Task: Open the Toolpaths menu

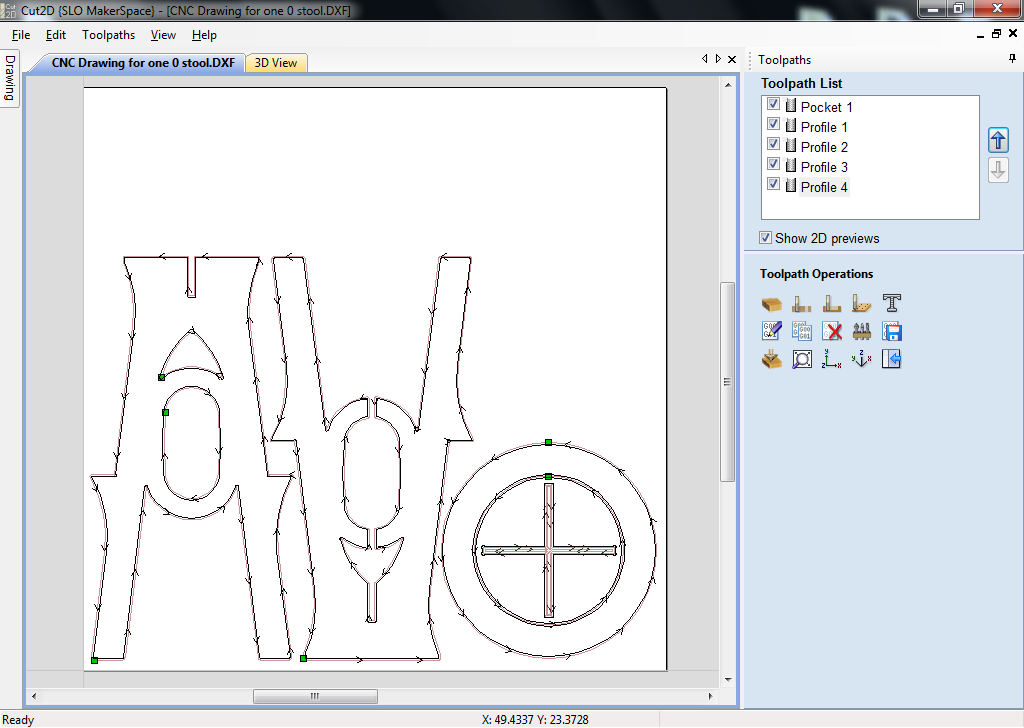Action: [x=108, y=35]
